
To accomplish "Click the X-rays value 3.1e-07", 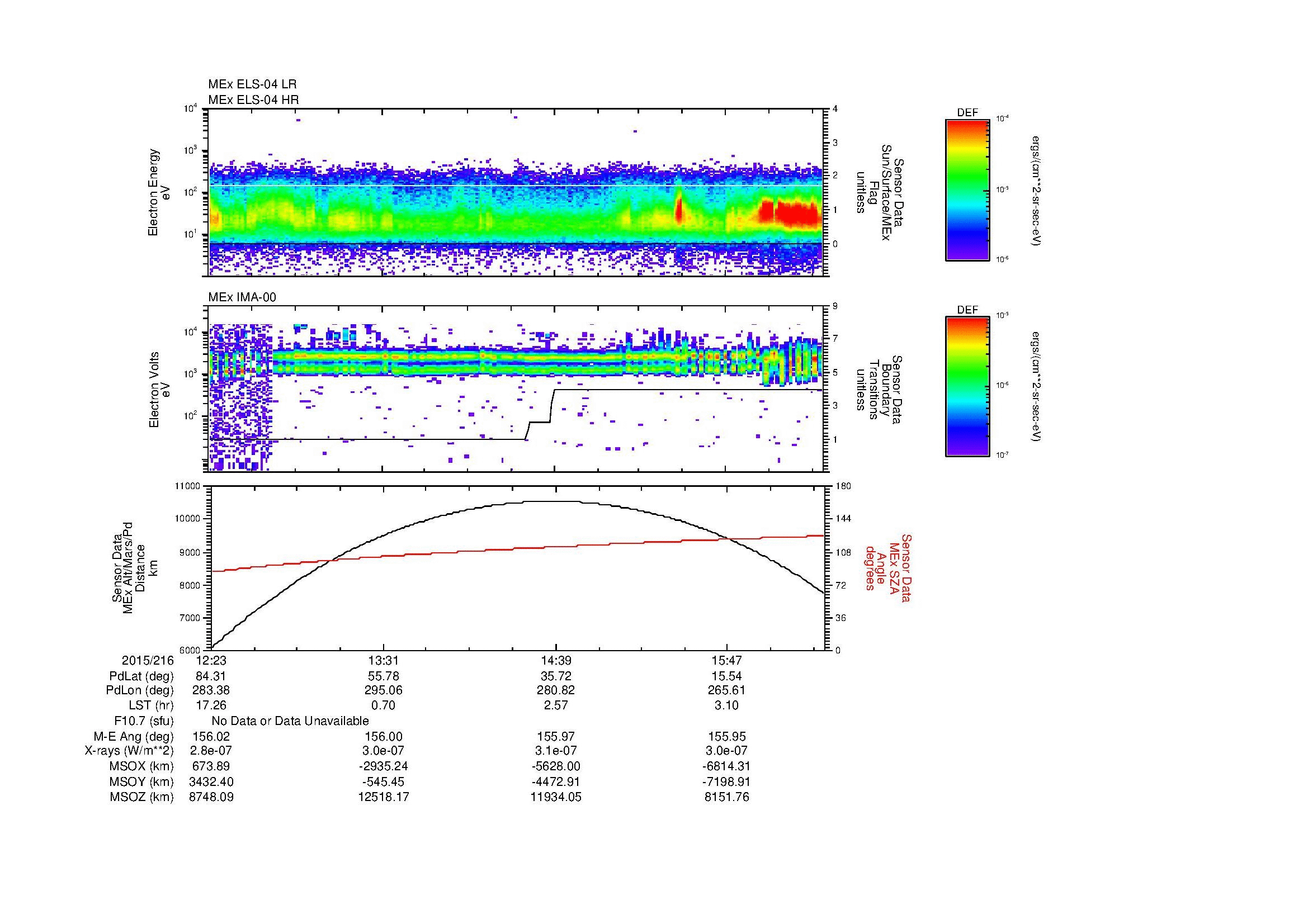I will pos(556,751).
